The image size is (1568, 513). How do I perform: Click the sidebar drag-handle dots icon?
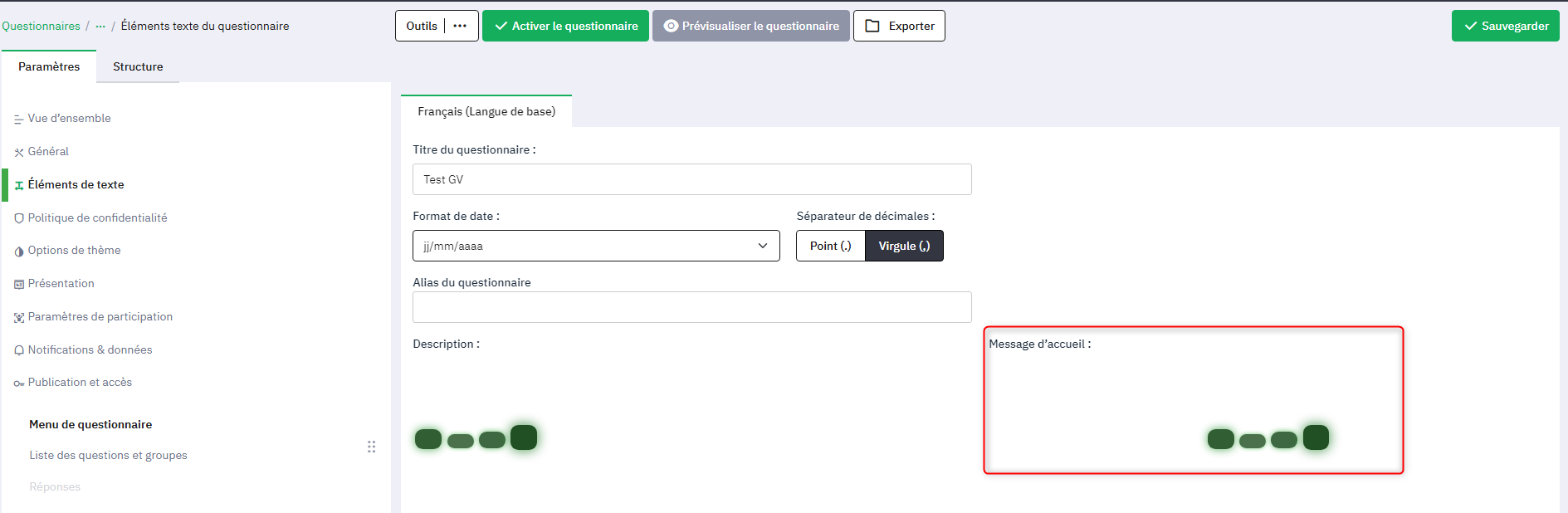tap(371, 447)
